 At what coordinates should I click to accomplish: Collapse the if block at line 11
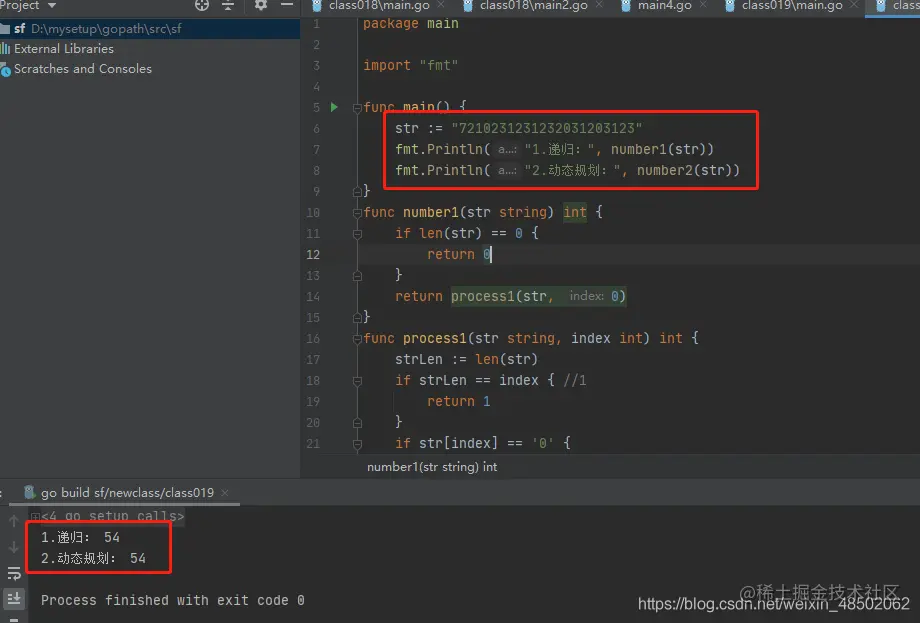coord(357,233)
